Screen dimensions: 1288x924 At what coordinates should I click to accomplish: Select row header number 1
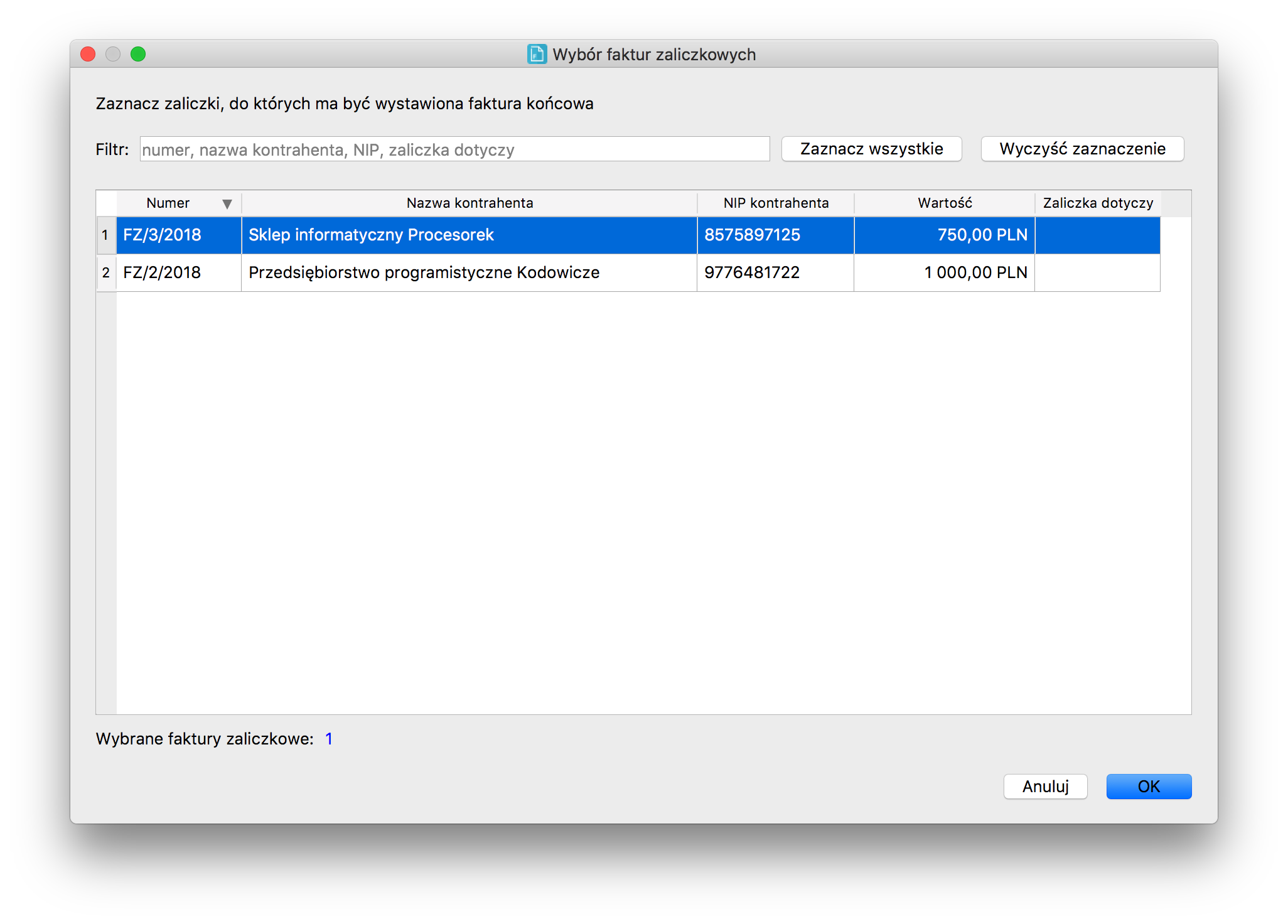[106, 235]
